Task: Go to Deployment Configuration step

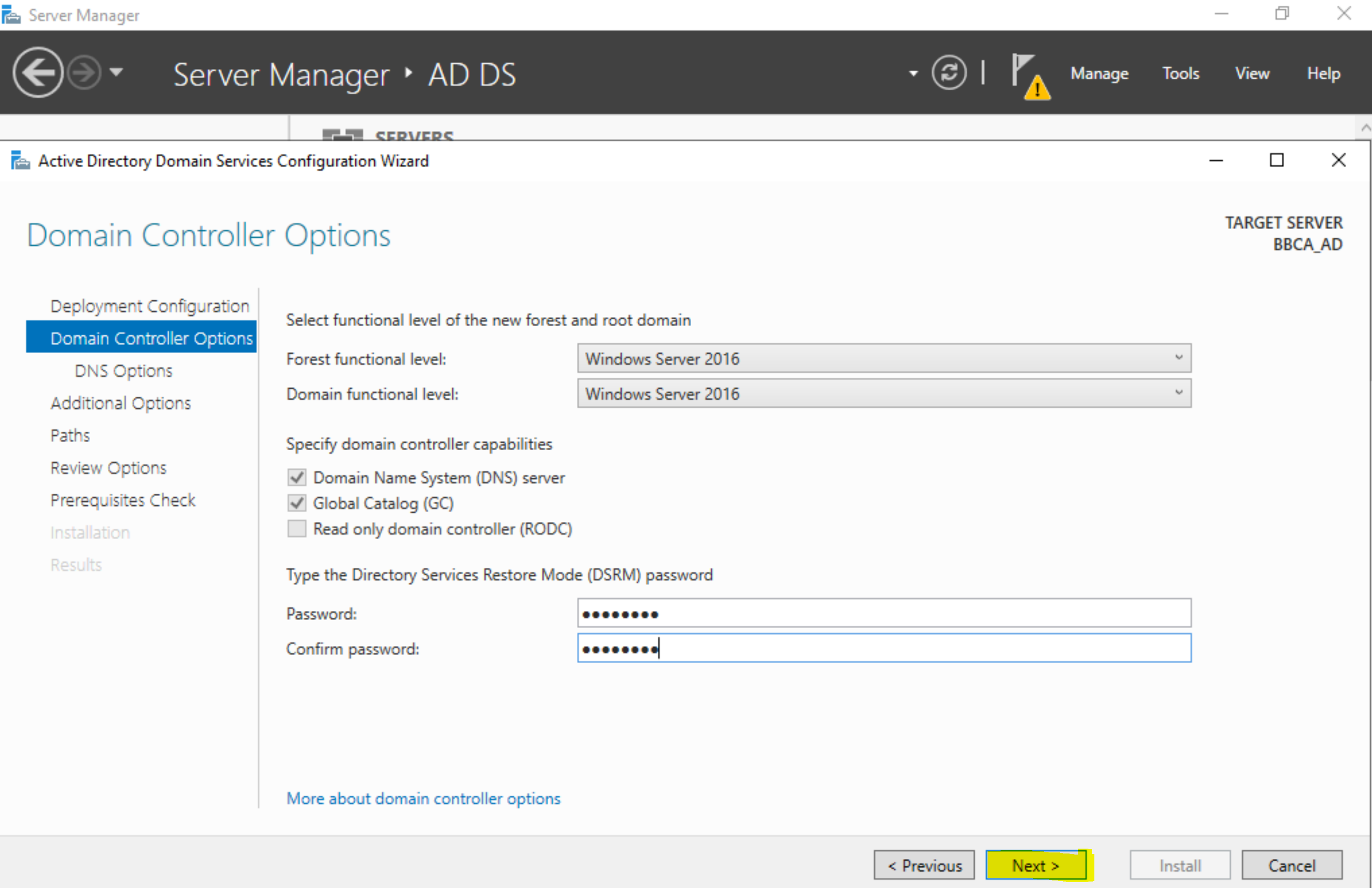Action: 150,306
